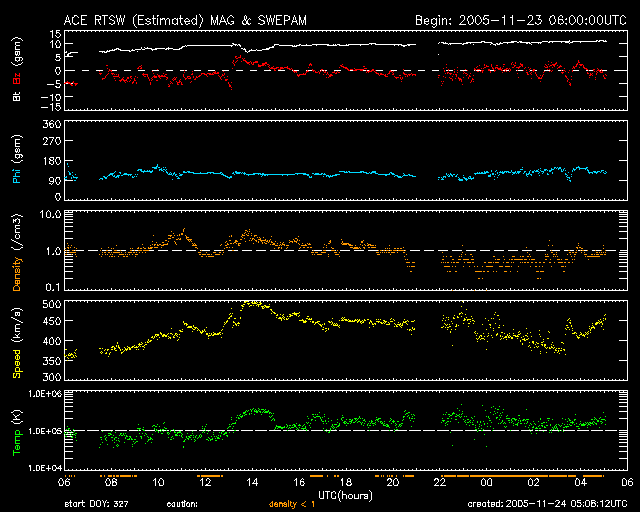This screenshot has height=512, width=640.
Task: Click the 'Begin: 2005-11-23 06:00:00UTC' timestamp
Action: 513,19
